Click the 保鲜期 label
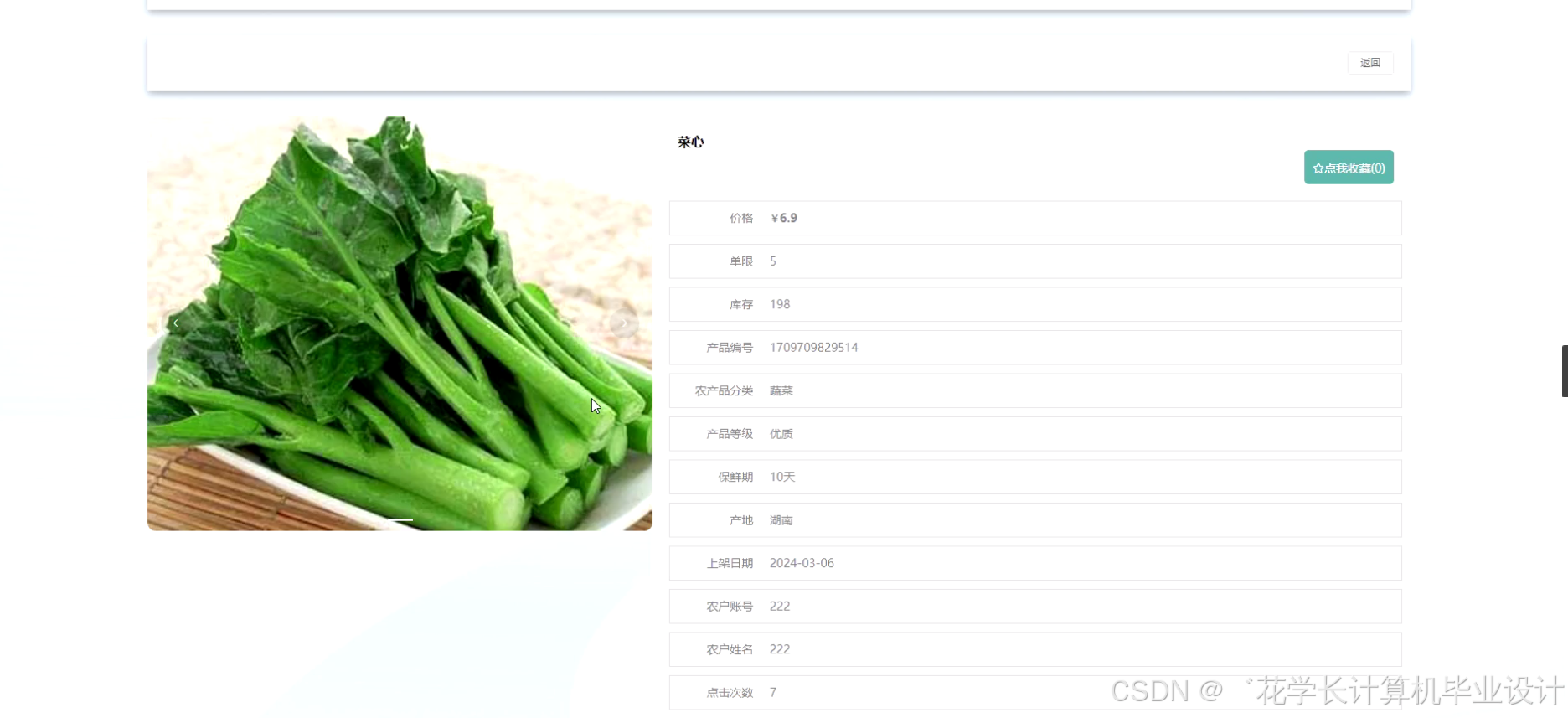The image size is (1568, 718). 735,477
